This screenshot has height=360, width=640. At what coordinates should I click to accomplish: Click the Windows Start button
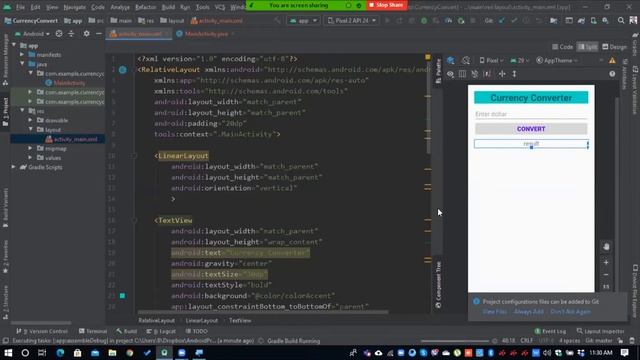(8, 353)
